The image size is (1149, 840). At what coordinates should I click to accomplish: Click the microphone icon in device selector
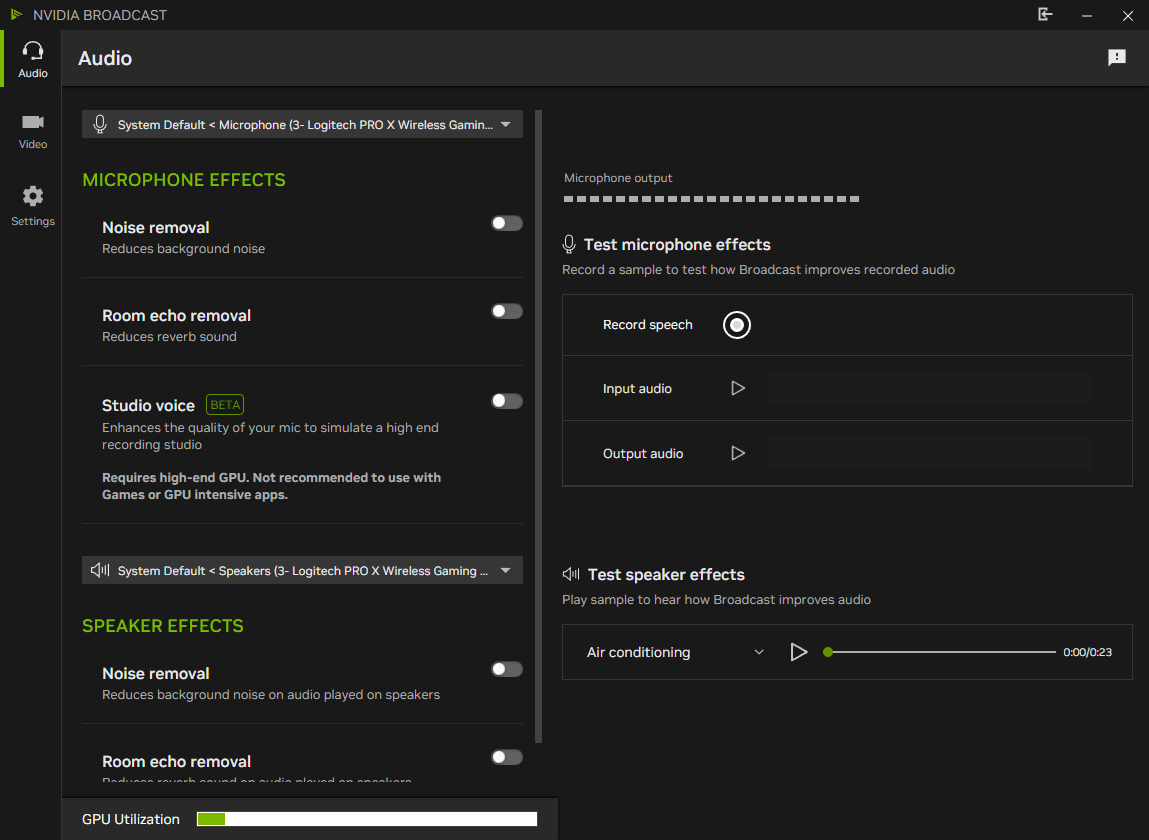click(x=99, y=125)
